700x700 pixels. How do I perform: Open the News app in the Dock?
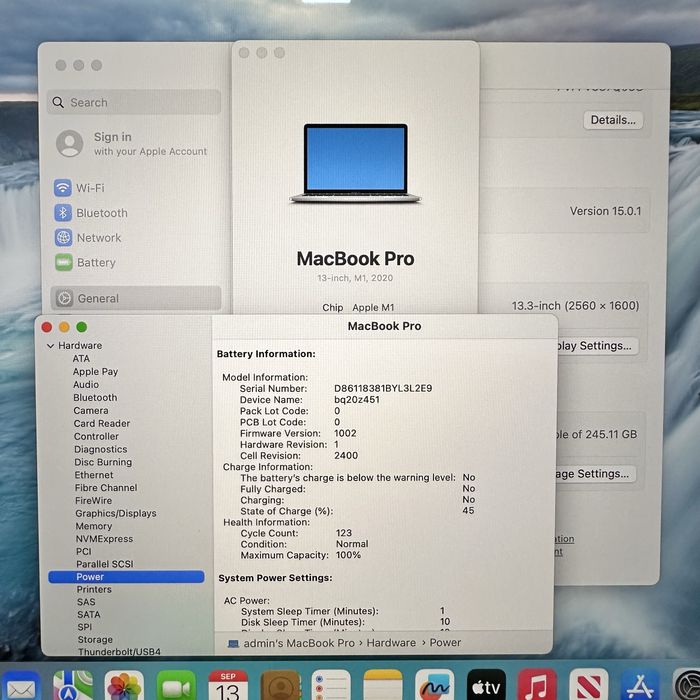click(x=589, y=686)
